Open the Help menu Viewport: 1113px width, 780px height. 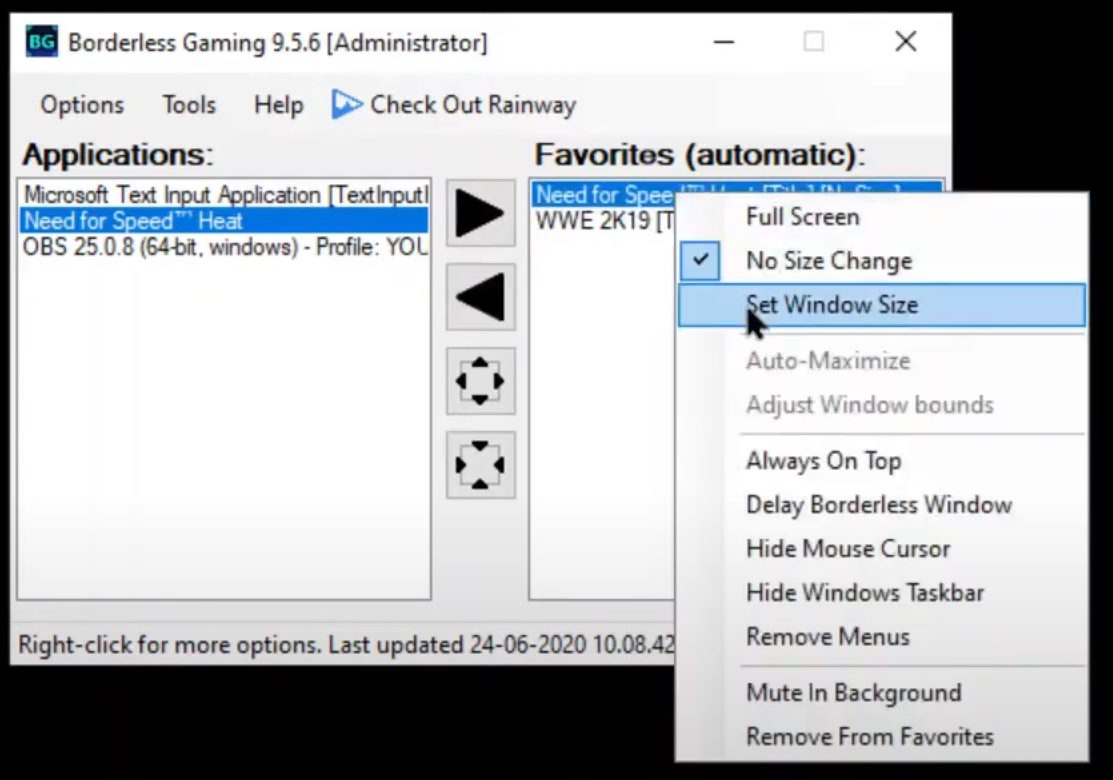[278, 105]
